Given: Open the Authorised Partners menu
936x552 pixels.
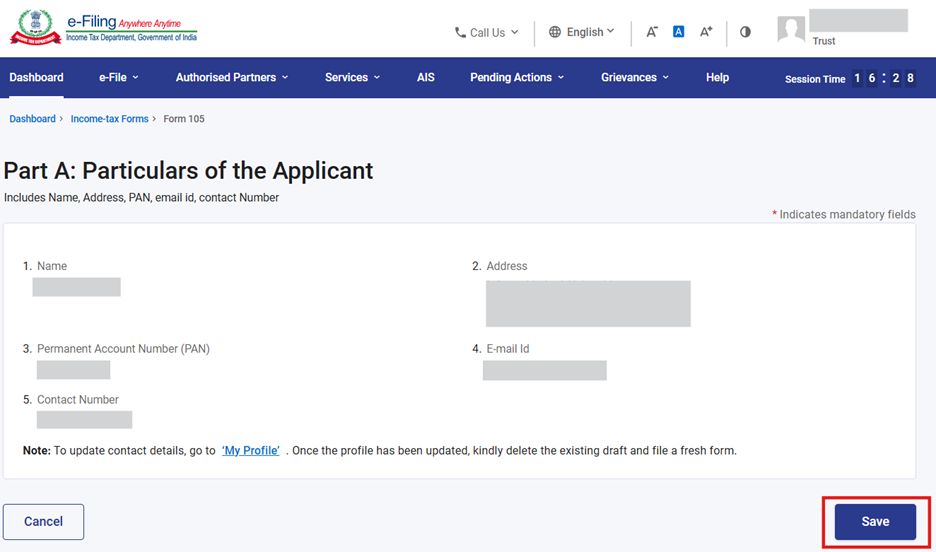Looking at the screenshot, I should click(x=232, y=77).
